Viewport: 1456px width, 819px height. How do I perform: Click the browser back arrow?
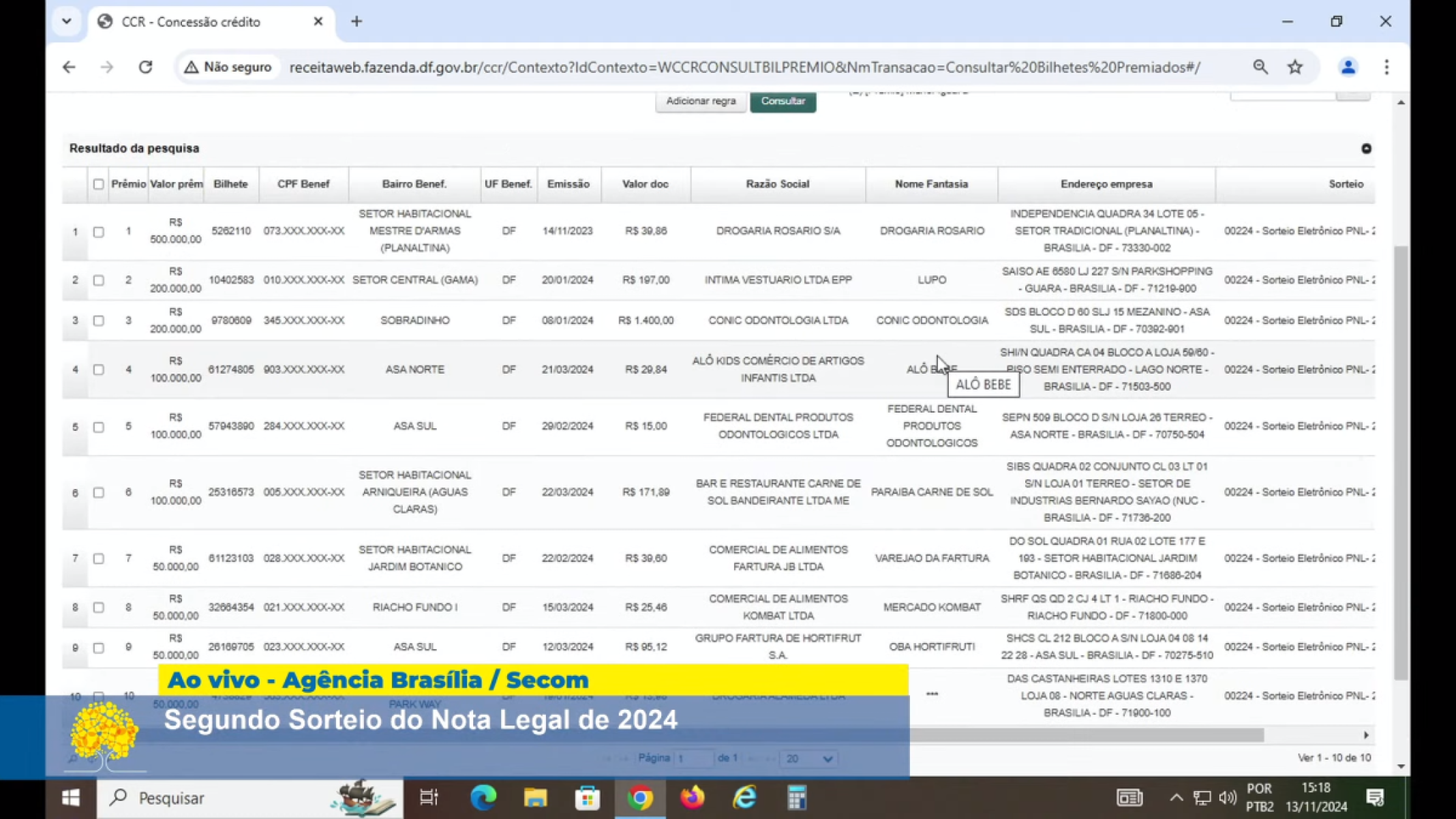click(x=69, y=67)
